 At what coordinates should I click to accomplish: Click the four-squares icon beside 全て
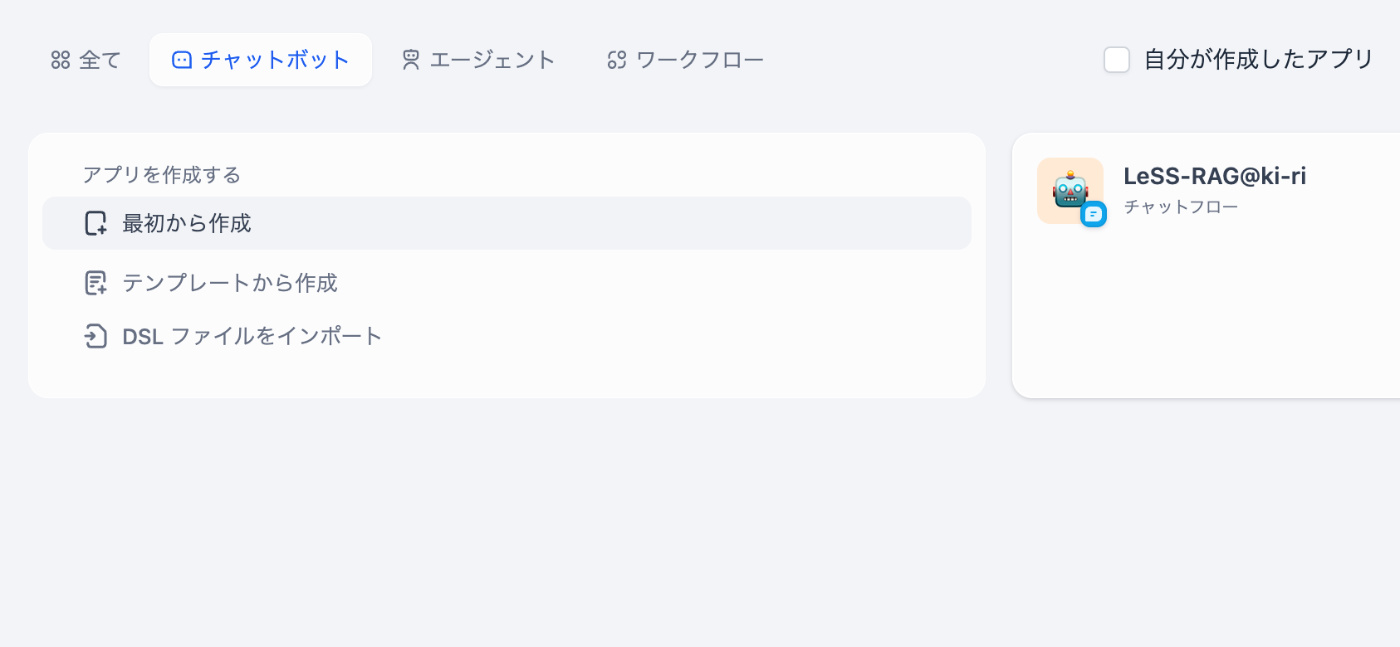tap(60, 60)
